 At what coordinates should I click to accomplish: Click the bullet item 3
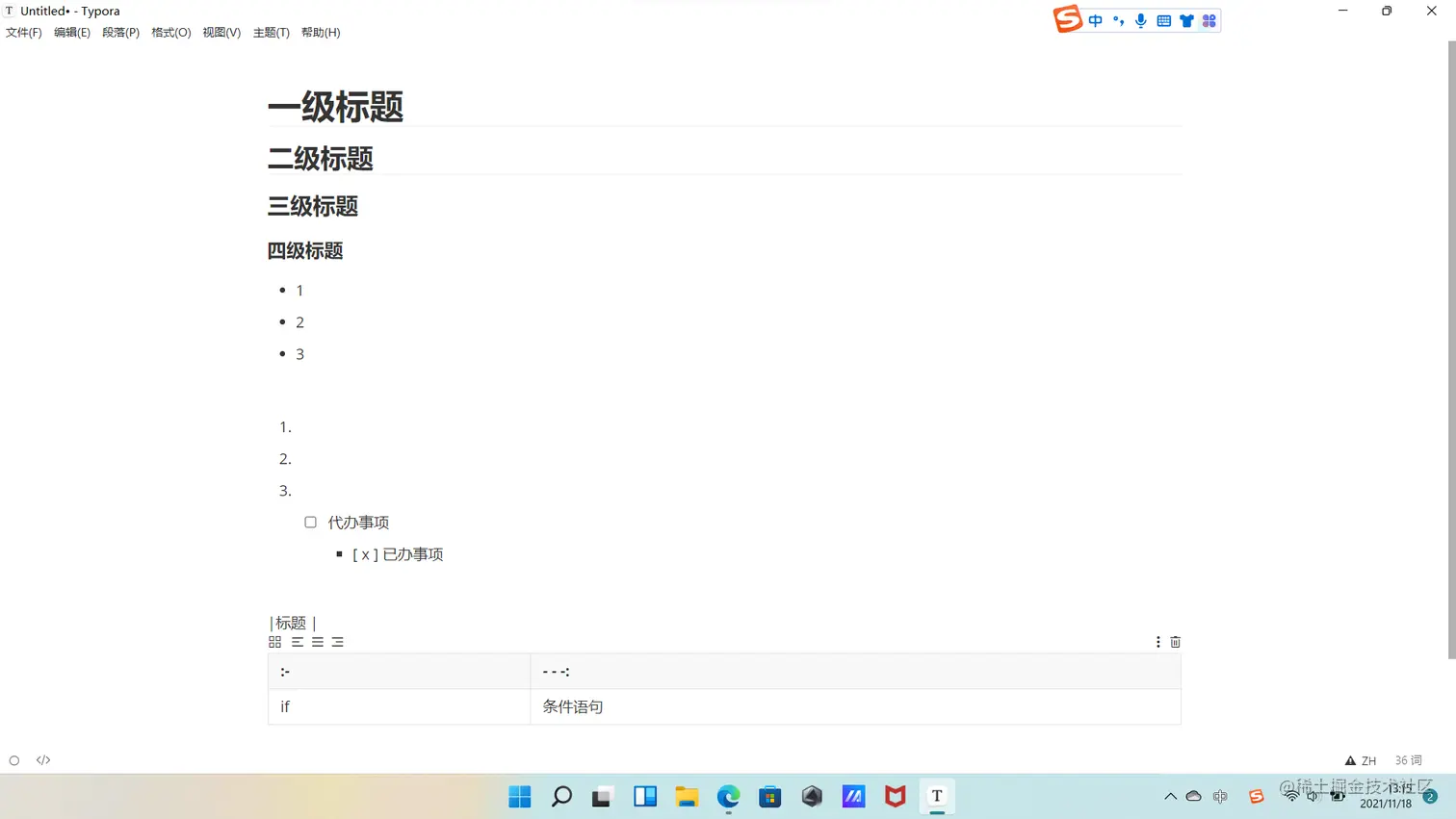[x=299, y=354]
